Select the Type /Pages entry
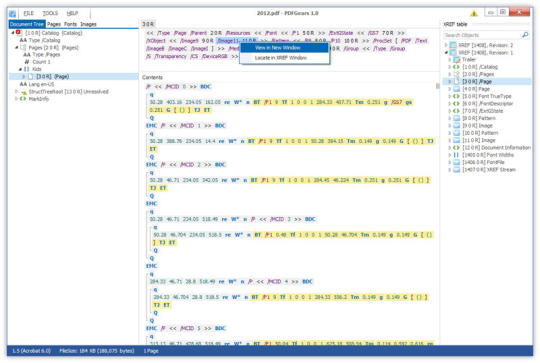Viewport: 540px width, 363px height. (42, 55)
